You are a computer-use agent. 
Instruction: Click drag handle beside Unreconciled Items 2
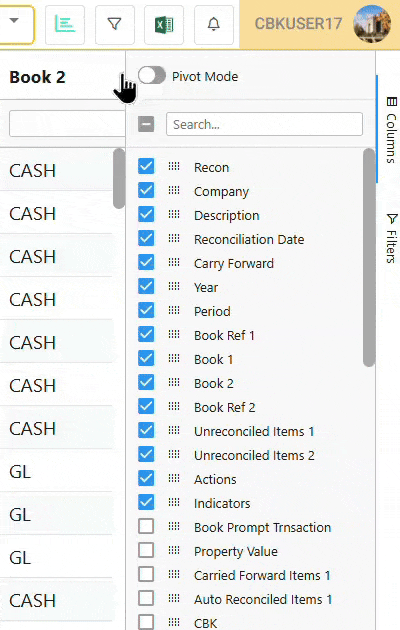pyautogui.click(x=174, y=454)
